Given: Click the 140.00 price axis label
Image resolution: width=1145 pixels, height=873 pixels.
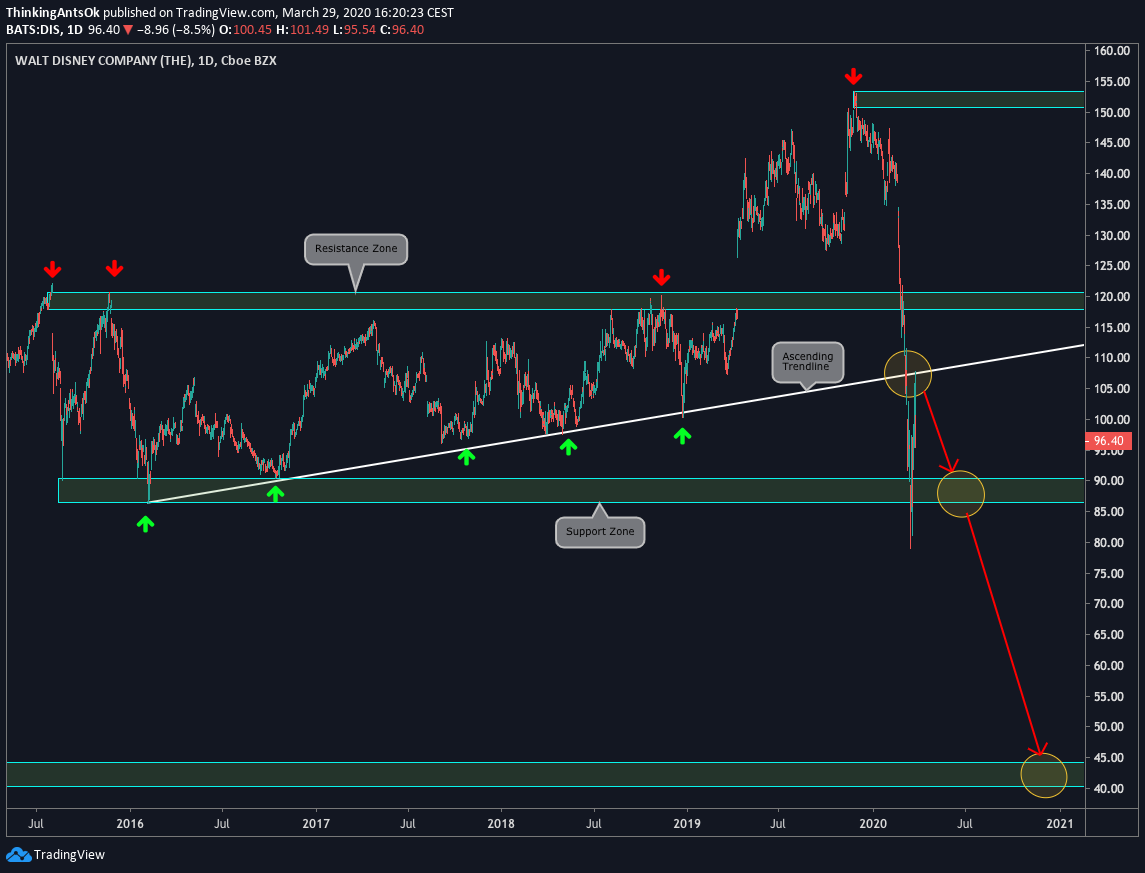Looking at the screenshot, I should 1112,174.
